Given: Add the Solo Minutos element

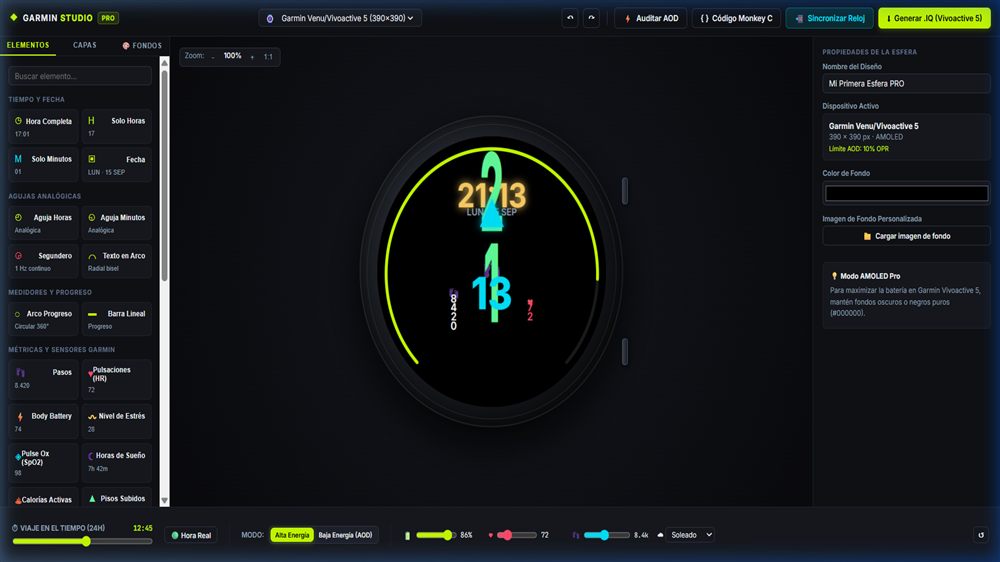Looking at the screenshot, I should click(x=43, y=165).
